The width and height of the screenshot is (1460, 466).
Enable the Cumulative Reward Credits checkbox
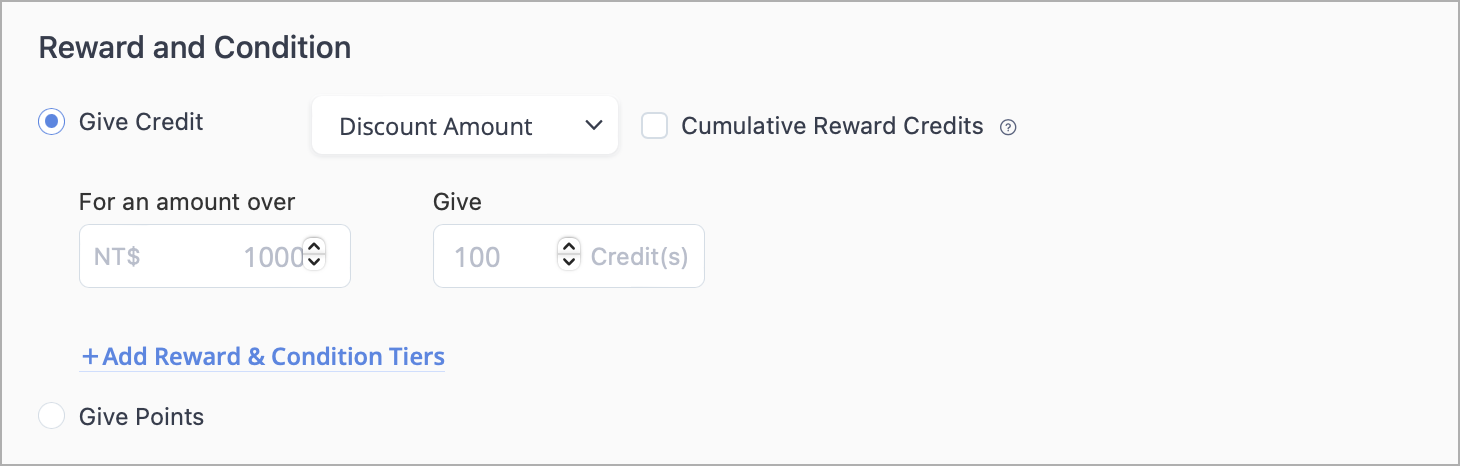655,126
